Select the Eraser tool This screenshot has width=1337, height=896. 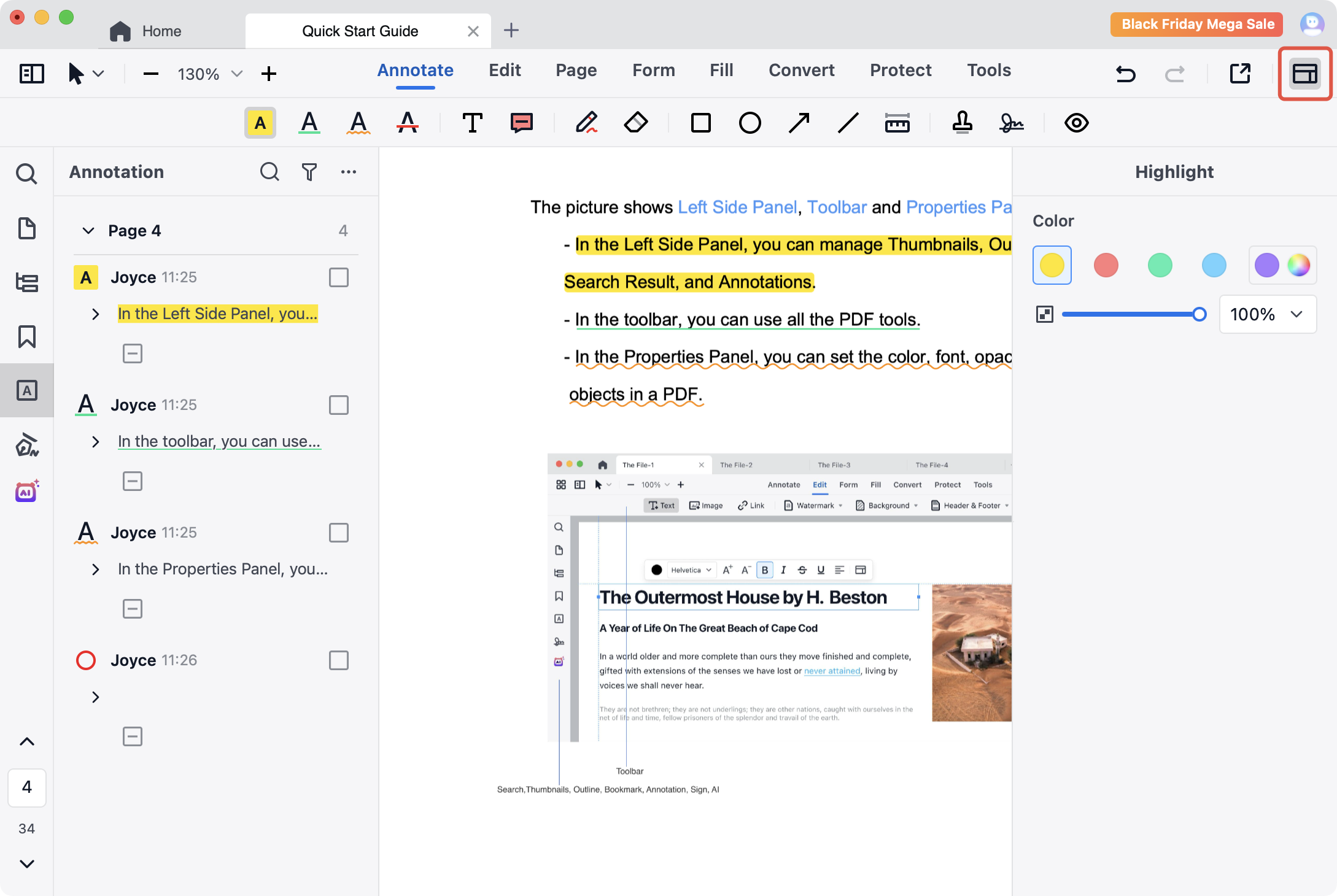pos(636,123)
